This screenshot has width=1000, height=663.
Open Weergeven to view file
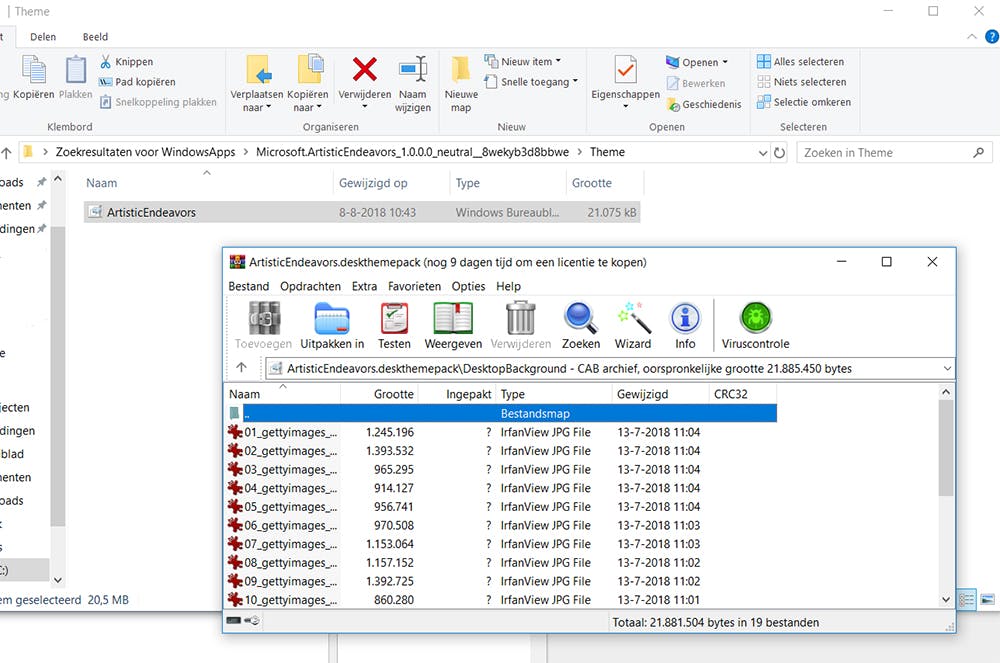click(x=453, y=322)
